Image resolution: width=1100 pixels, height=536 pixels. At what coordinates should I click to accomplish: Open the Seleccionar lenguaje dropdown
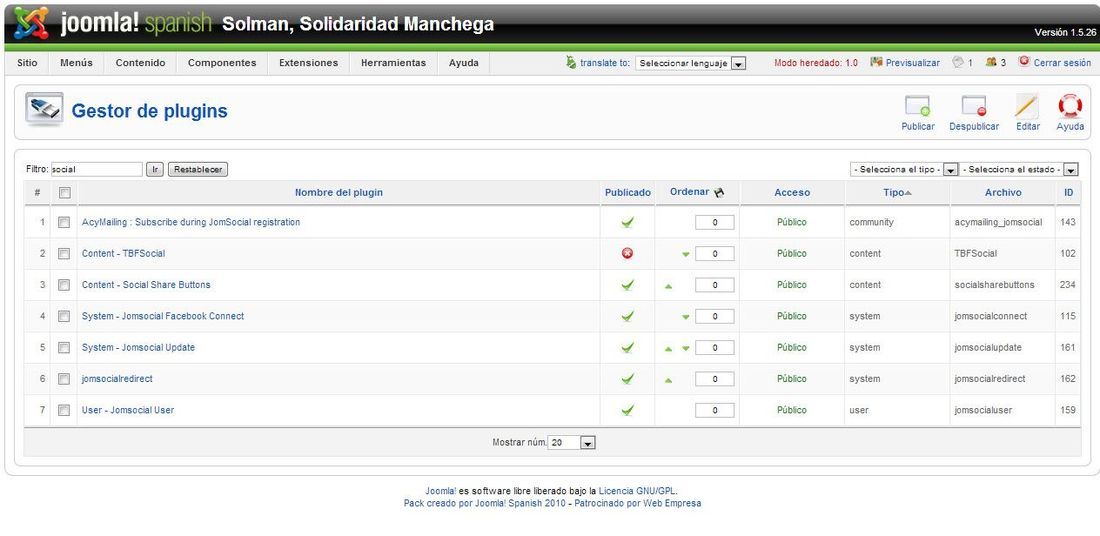(x=691, y=63)
